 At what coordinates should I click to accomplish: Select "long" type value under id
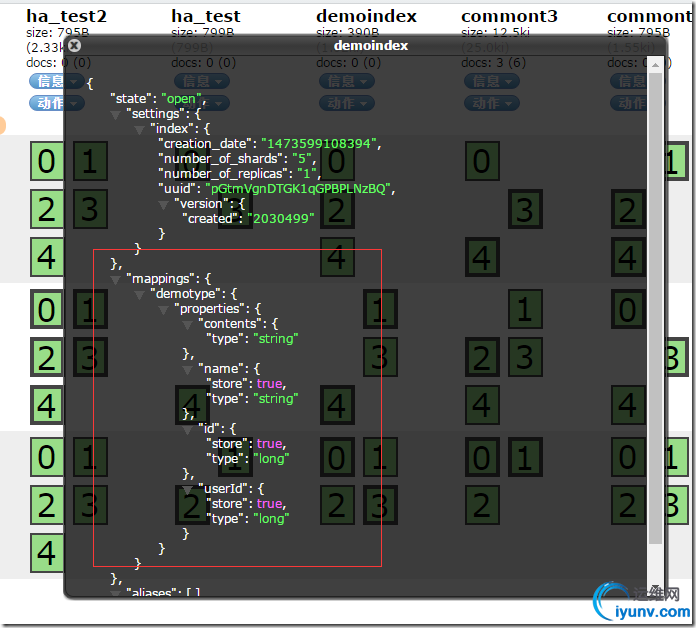click(x=271, y=458)
